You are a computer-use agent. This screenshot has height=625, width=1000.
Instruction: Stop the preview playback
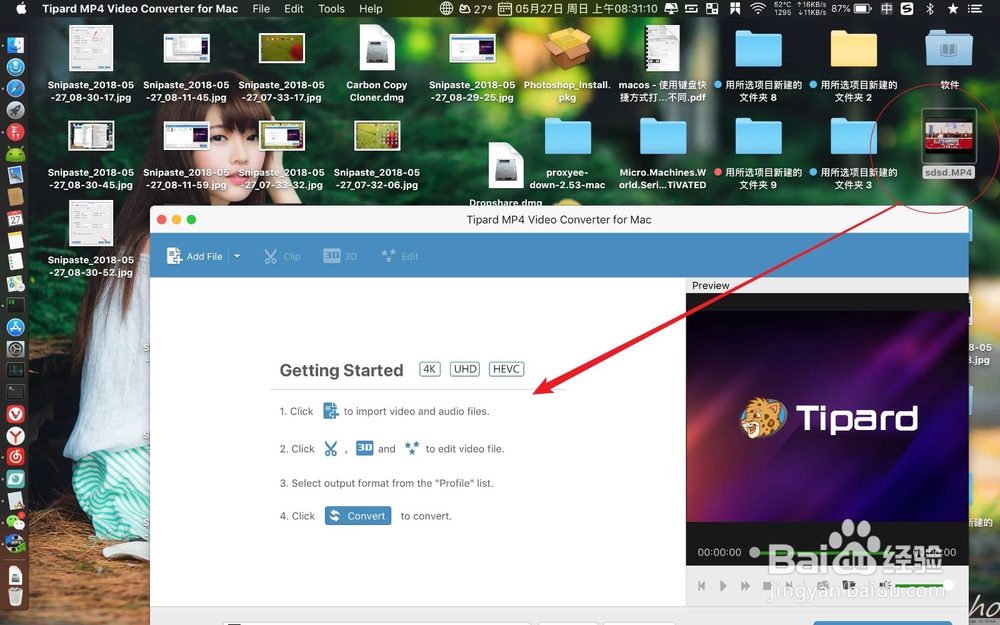[767, 585]
